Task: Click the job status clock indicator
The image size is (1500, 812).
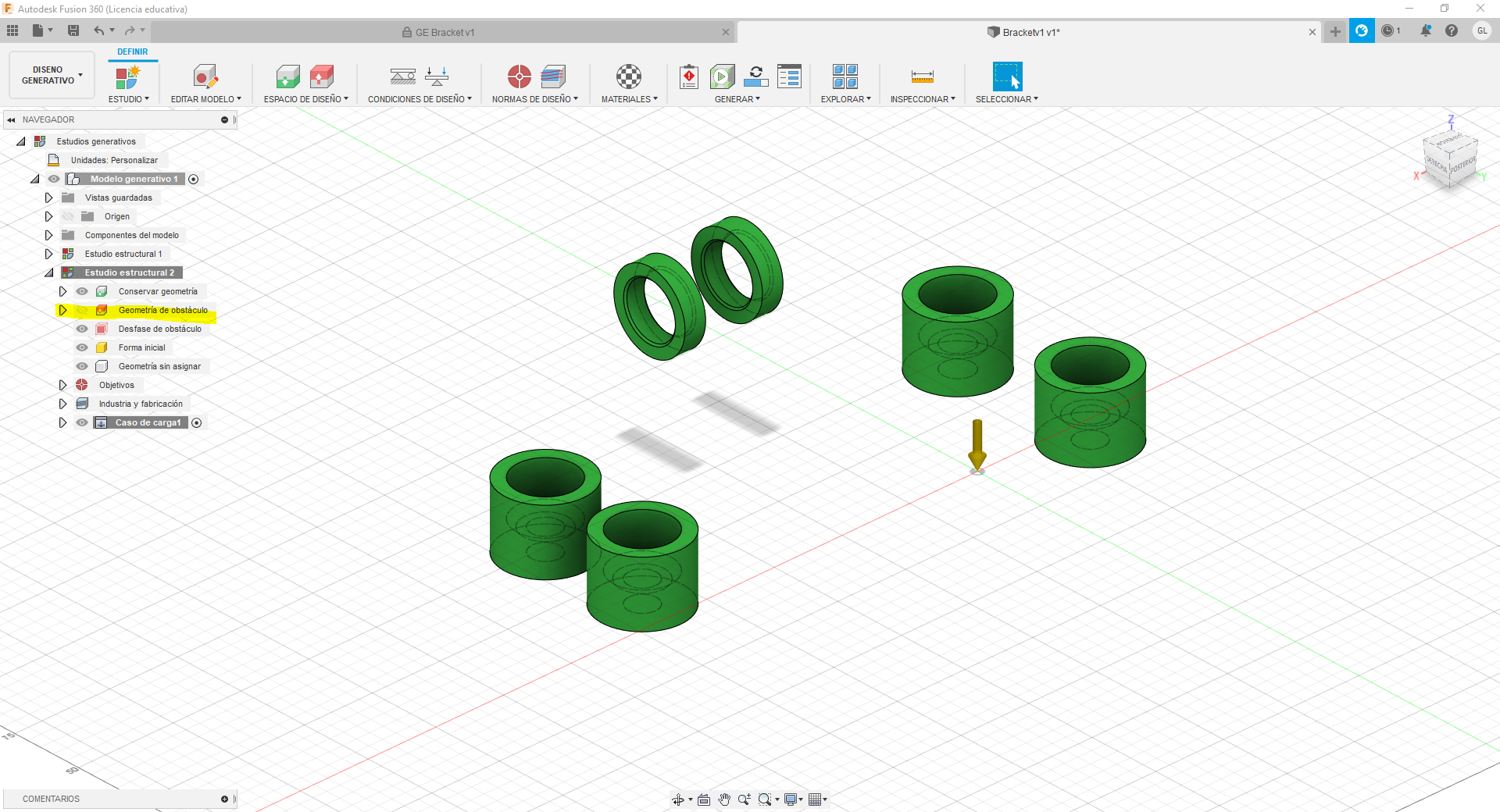Action: tap(1391, 30)
